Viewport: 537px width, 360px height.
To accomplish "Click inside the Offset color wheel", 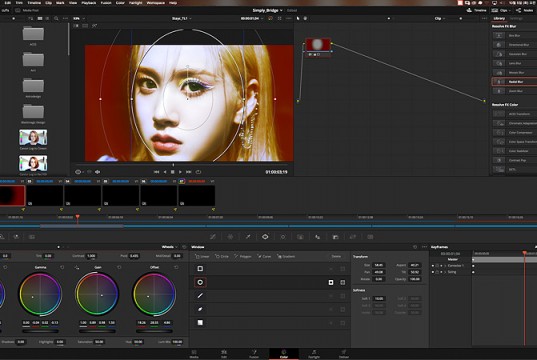I will click(154, 294).
